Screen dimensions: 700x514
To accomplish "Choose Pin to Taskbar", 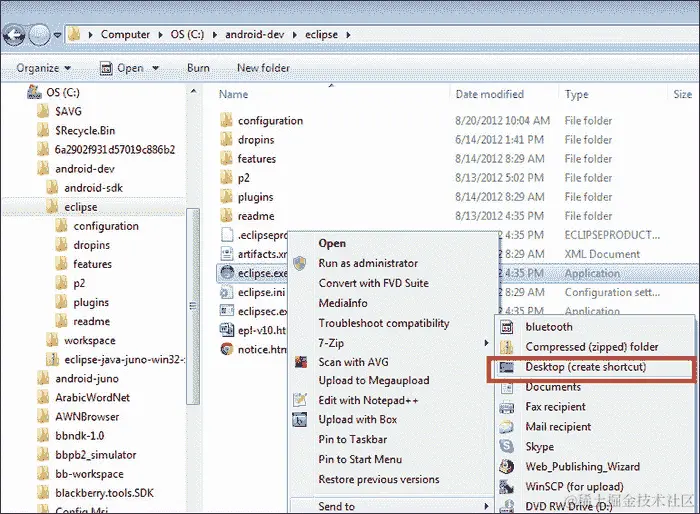I will (353, 439).
